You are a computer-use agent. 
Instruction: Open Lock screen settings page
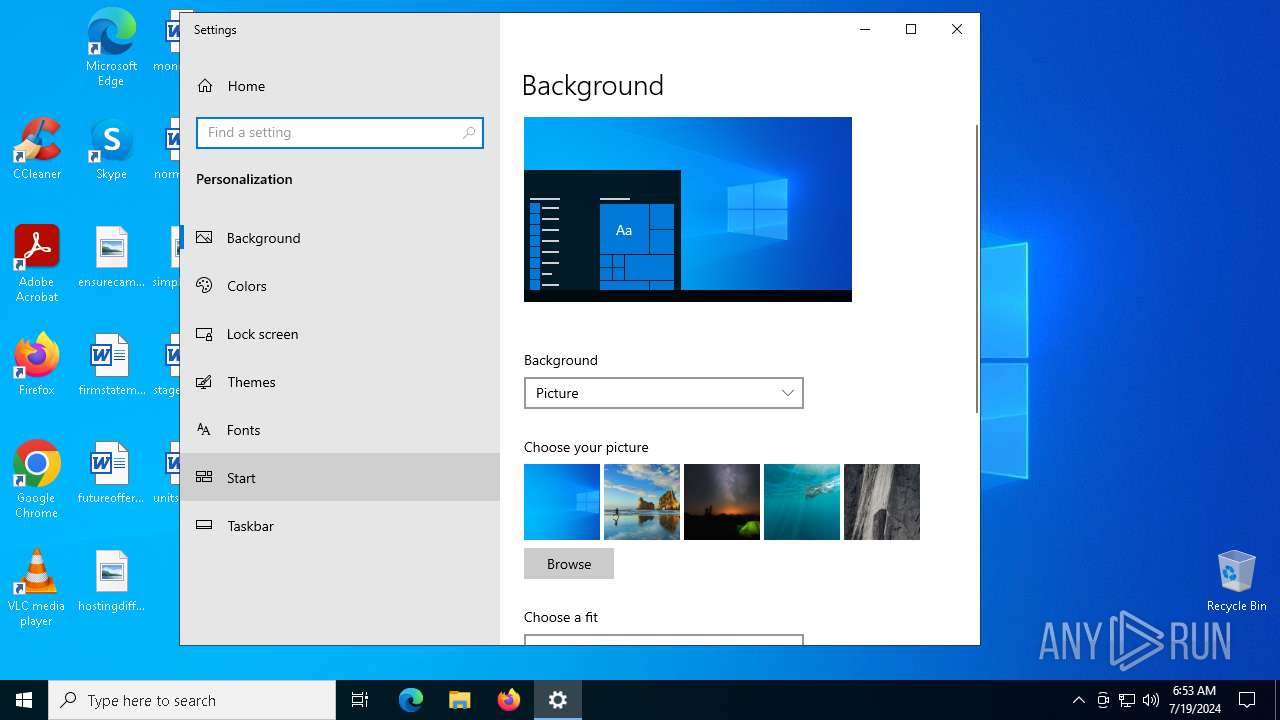pos(340,334)
